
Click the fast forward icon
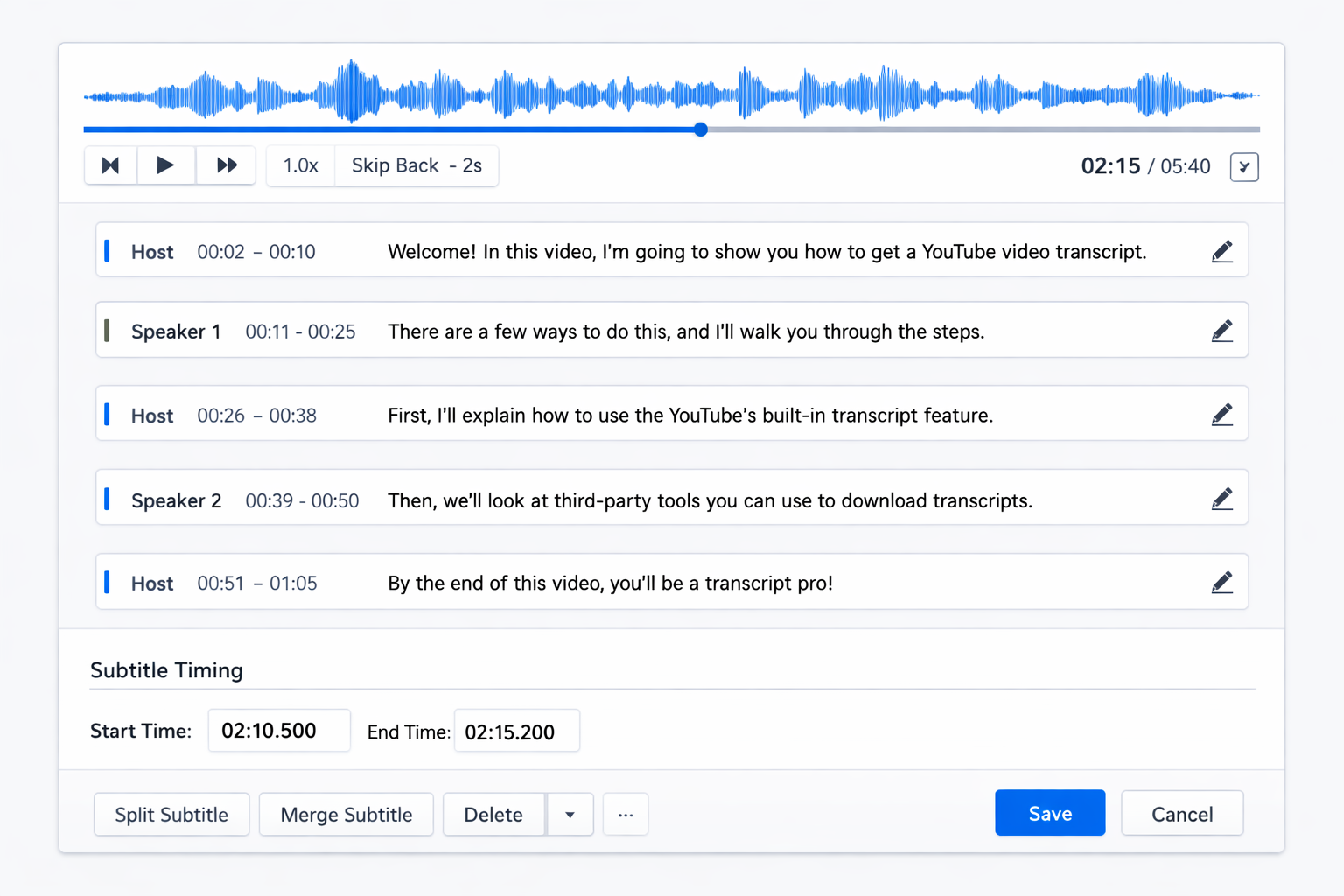pyautogui.click(x=226, y=165)
